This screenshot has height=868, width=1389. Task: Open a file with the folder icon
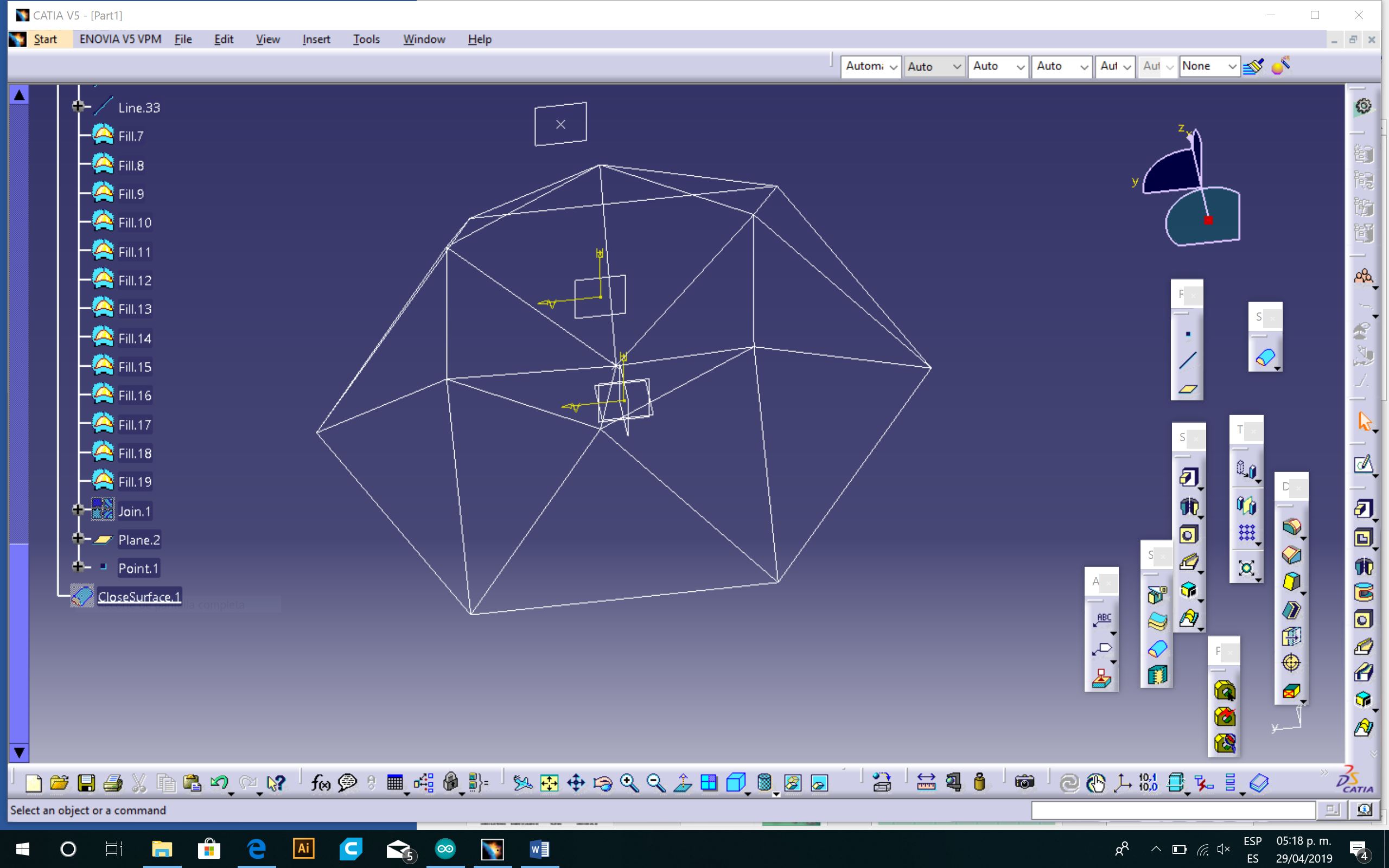(x=59, y=783)
